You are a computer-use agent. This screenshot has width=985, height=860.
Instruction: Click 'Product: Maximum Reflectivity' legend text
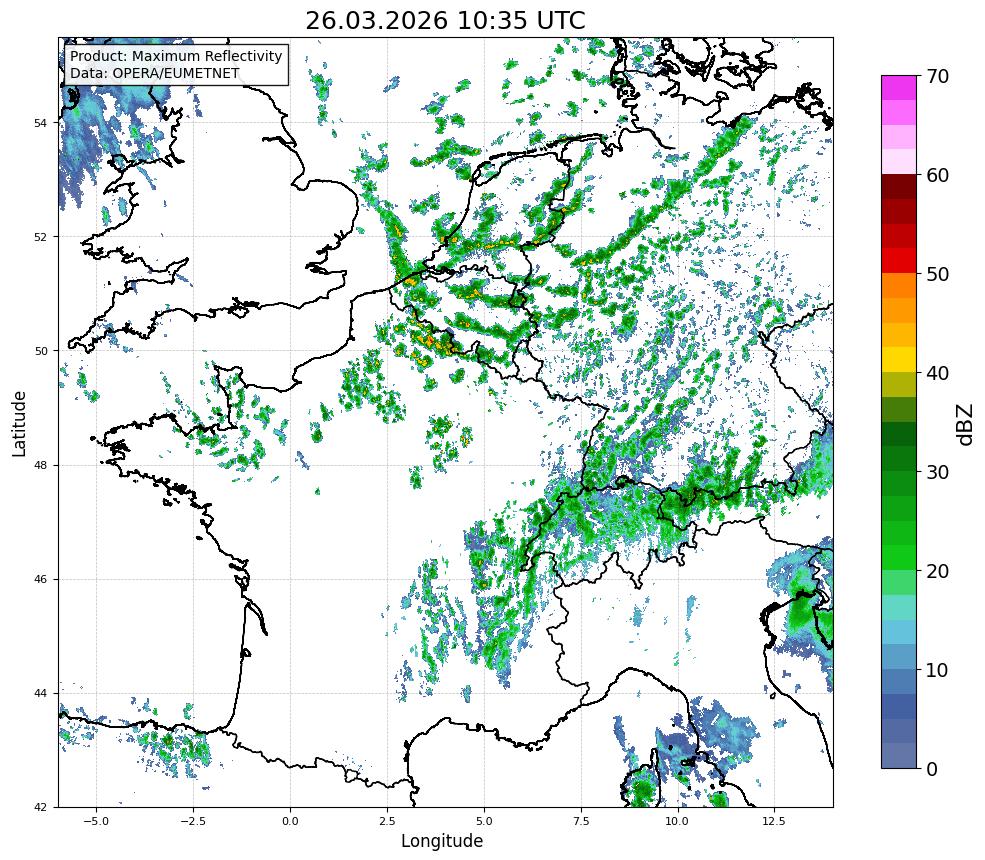pyautogui.click(x=176, y=56)
